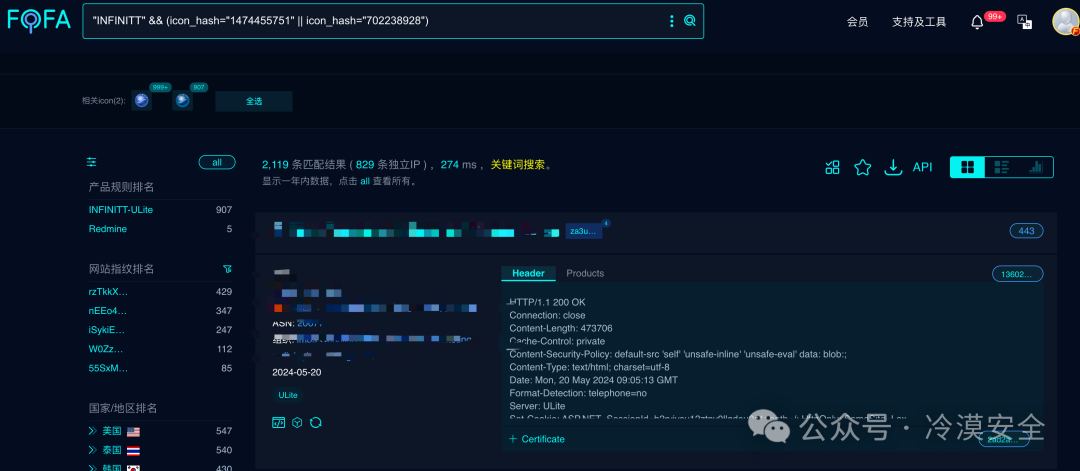Open the 会员 menu
Screen dimensions: 1080x471
[858, 22]
